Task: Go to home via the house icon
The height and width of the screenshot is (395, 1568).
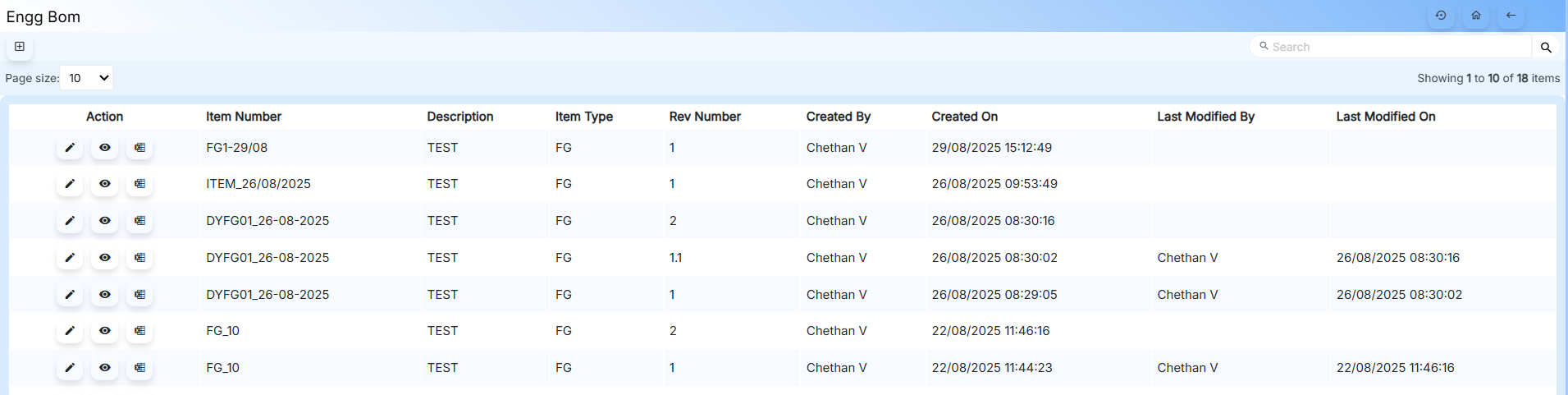Action: [x=1476, y=16]
